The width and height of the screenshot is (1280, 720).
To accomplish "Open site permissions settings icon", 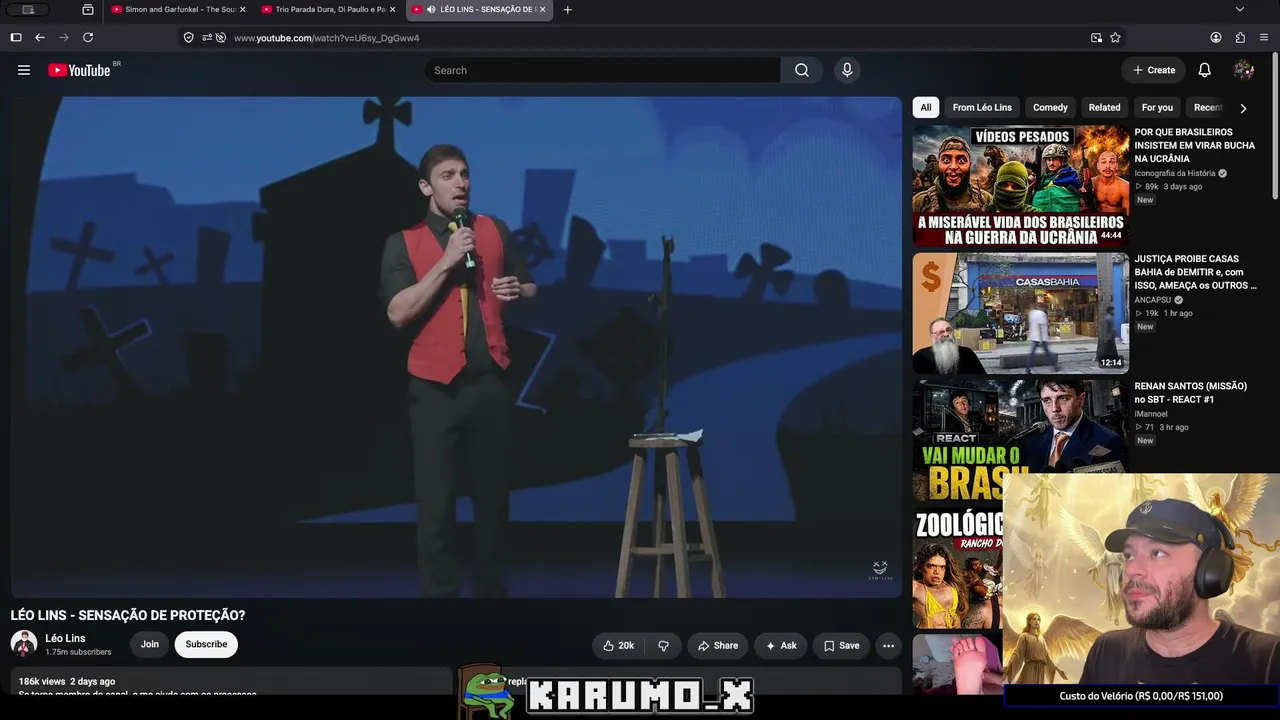I will pos(207,38).
